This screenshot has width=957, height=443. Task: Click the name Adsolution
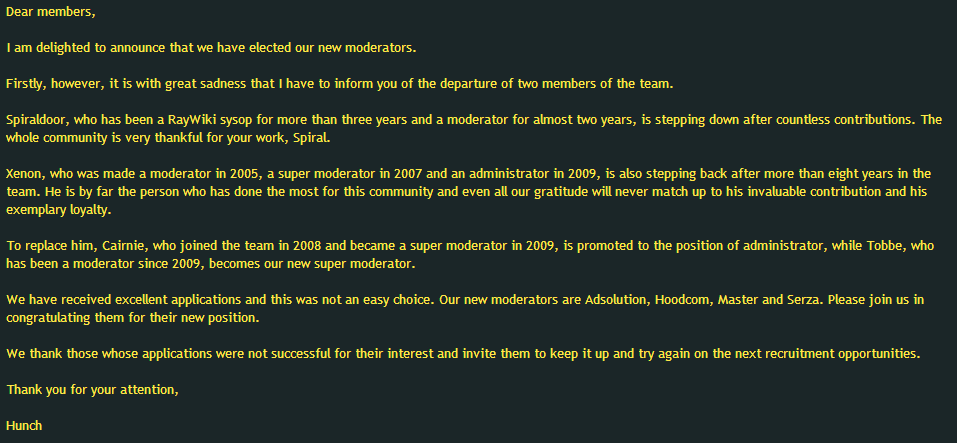pyautogui.click(x=618, y=300)
